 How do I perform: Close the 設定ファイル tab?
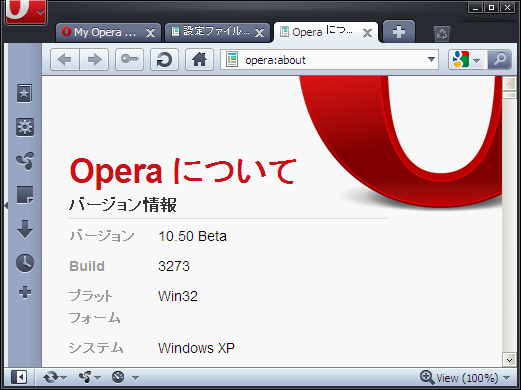[259, 33]
